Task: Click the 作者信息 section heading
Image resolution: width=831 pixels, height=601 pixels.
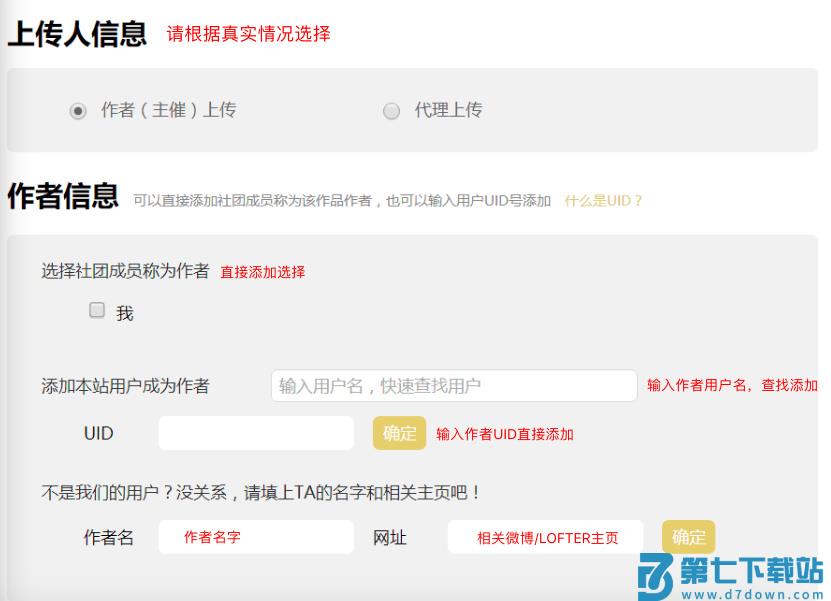Action: coord(63,196)
